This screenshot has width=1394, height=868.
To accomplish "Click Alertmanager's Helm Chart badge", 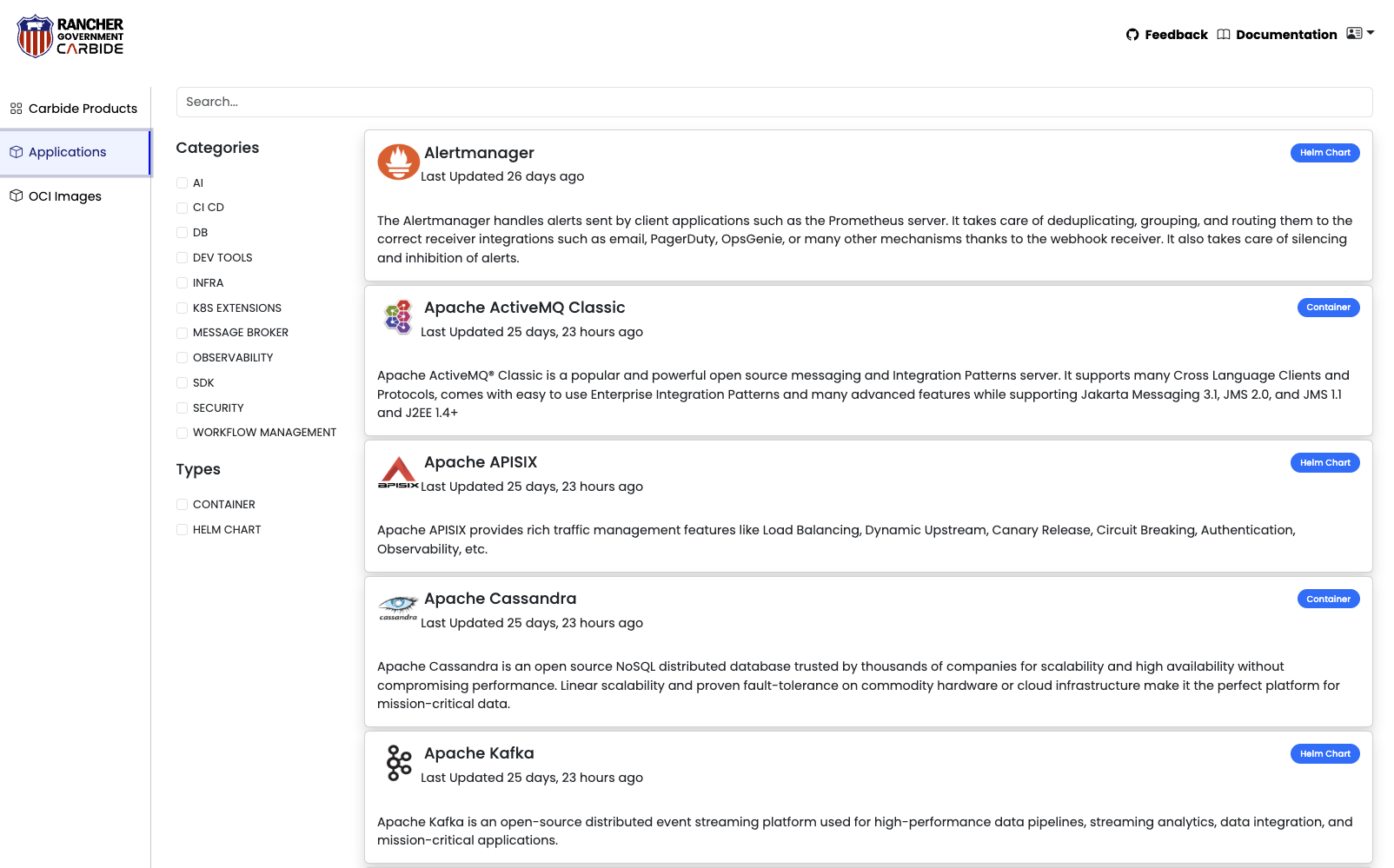I will coord(1324,153).
